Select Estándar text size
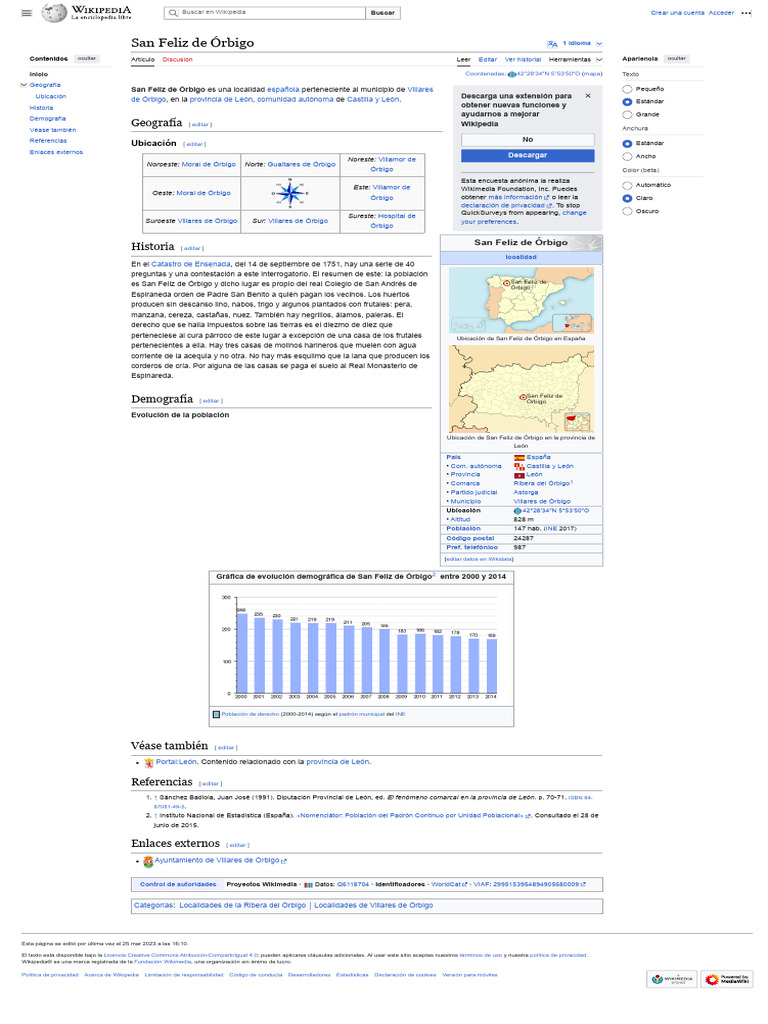Image resolution: width=768 pixels, height=1024 pixels. point(627,102)
